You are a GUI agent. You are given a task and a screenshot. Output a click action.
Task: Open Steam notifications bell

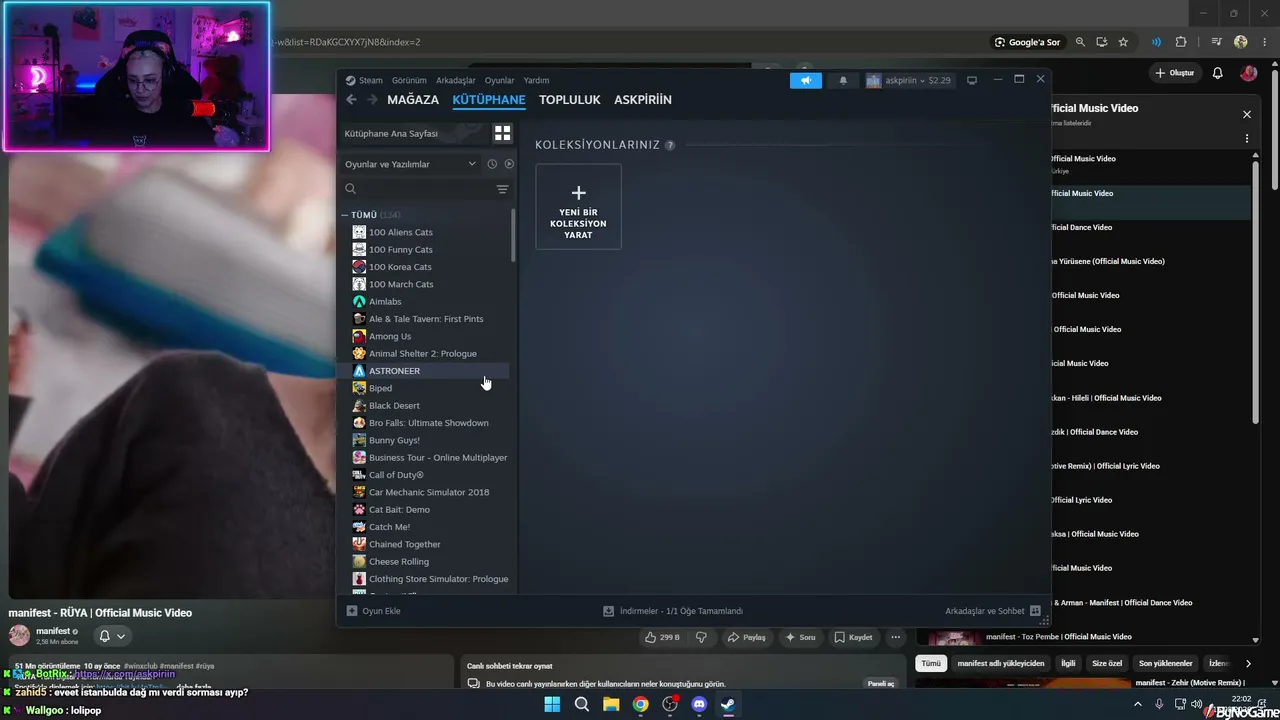[843, 80]
